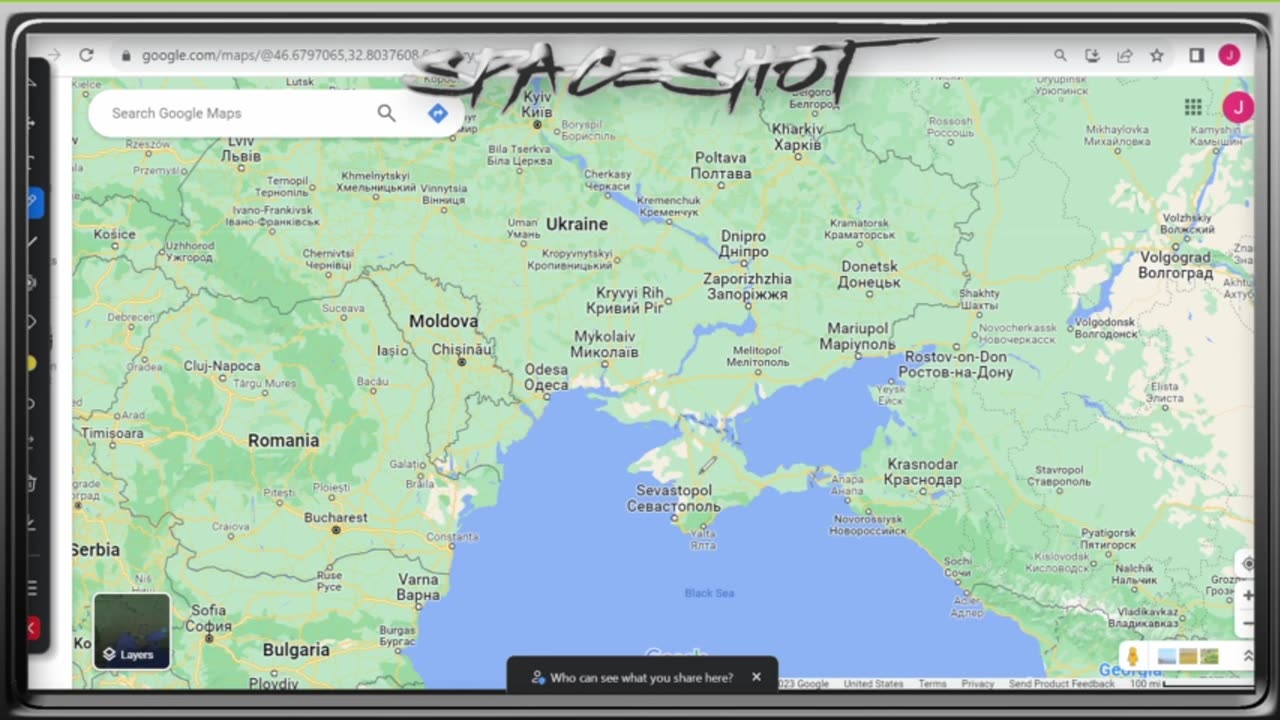This screenshot has width=1280, height=720.
Task: Click the magnifier in Search Google Maps box
Action: (x=386, y=113)
